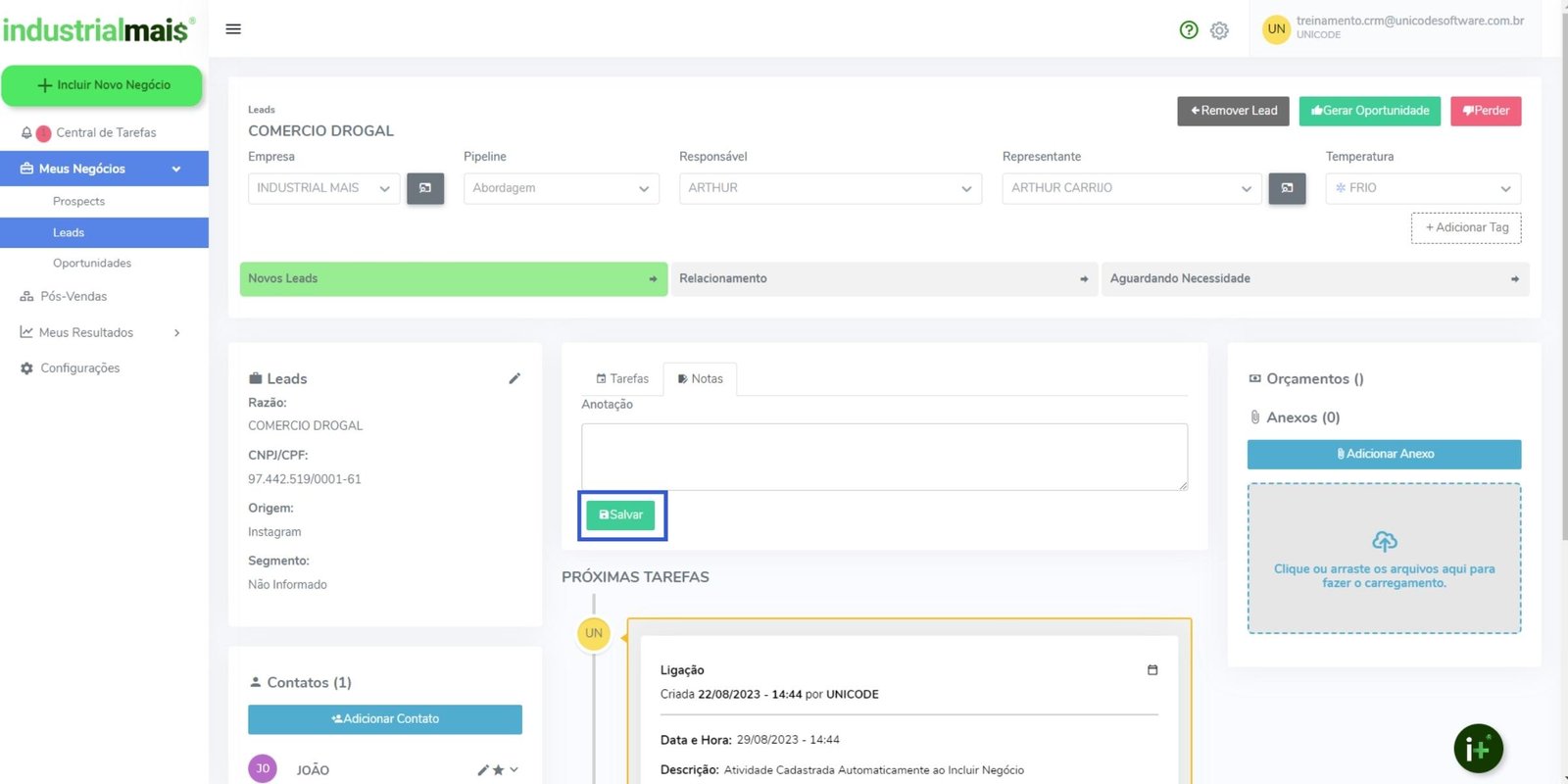The width and height of the screenshot is (1568, 784).
Task: Click the icon button beside Representante dropdown
Action: coord(1287,188)
